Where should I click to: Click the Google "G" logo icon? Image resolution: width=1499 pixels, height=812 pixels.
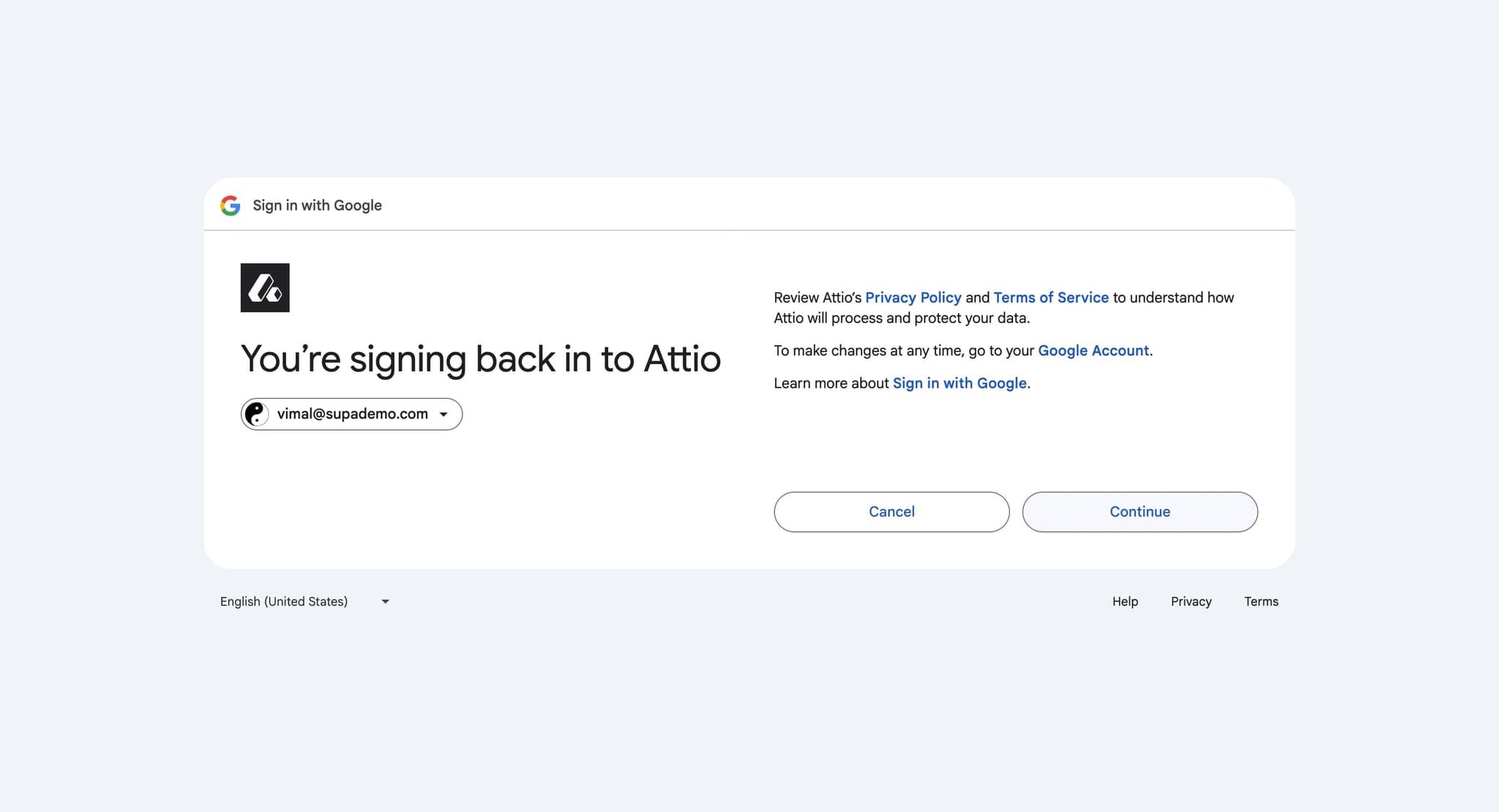(231, 206)
